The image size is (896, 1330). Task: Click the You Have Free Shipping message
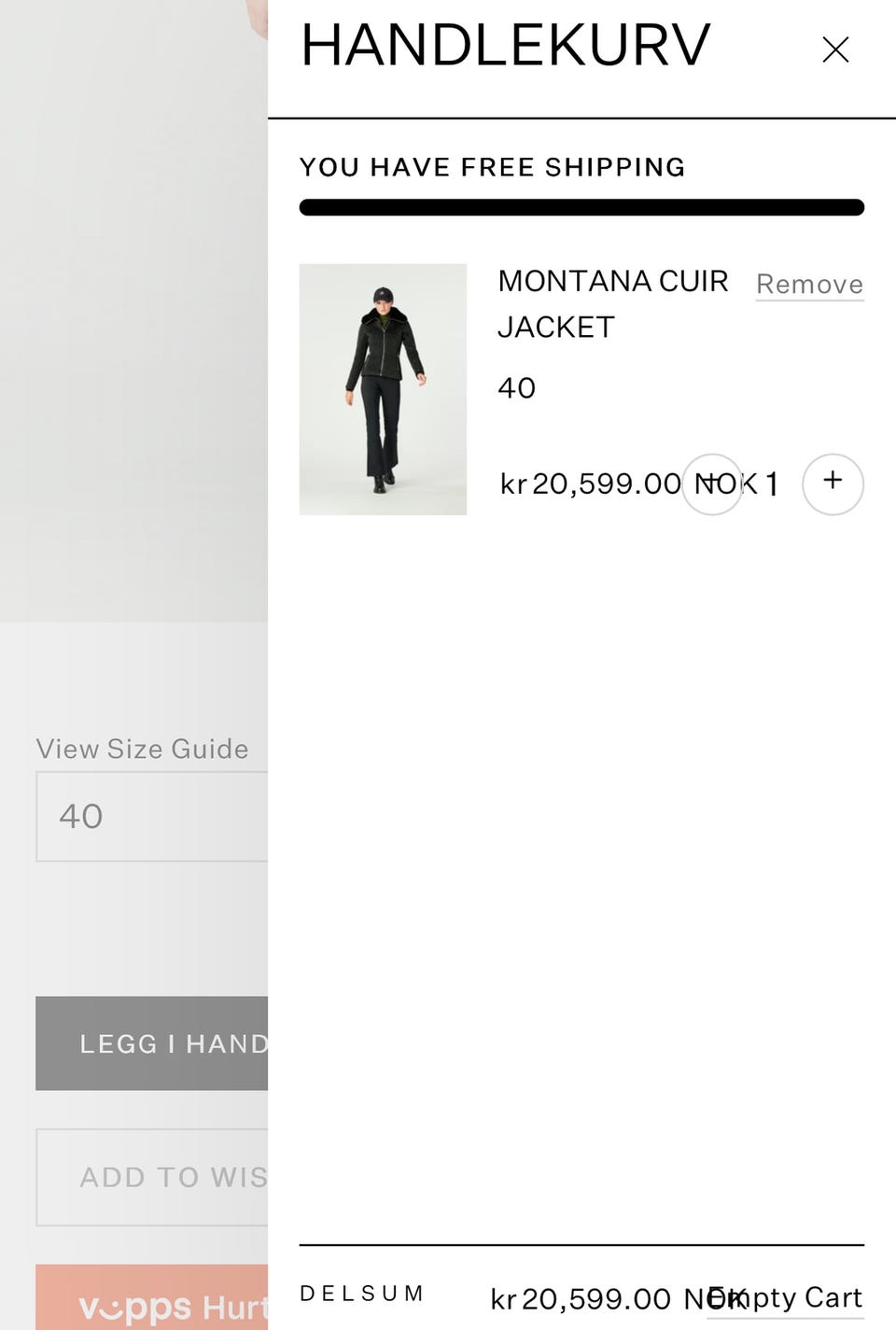[x=493, y=167]
